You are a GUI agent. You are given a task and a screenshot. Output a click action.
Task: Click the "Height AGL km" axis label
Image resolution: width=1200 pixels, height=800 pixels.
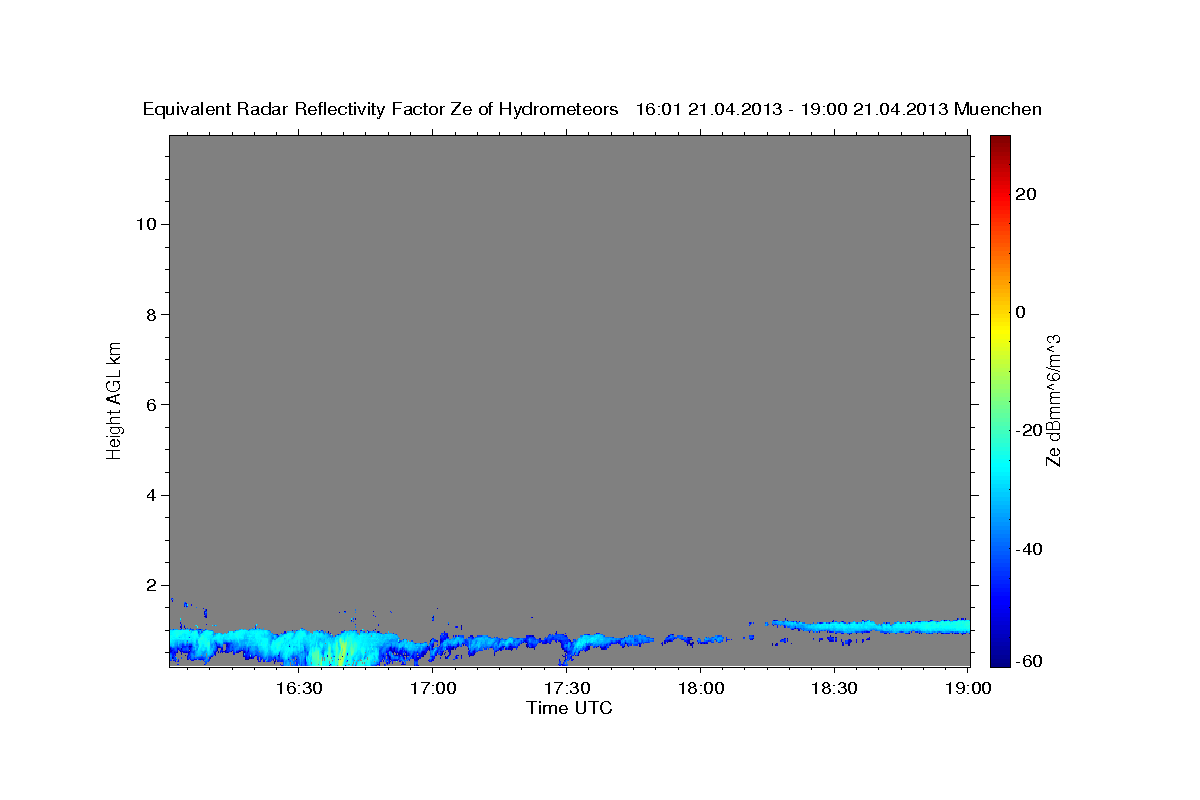point(115,399)
